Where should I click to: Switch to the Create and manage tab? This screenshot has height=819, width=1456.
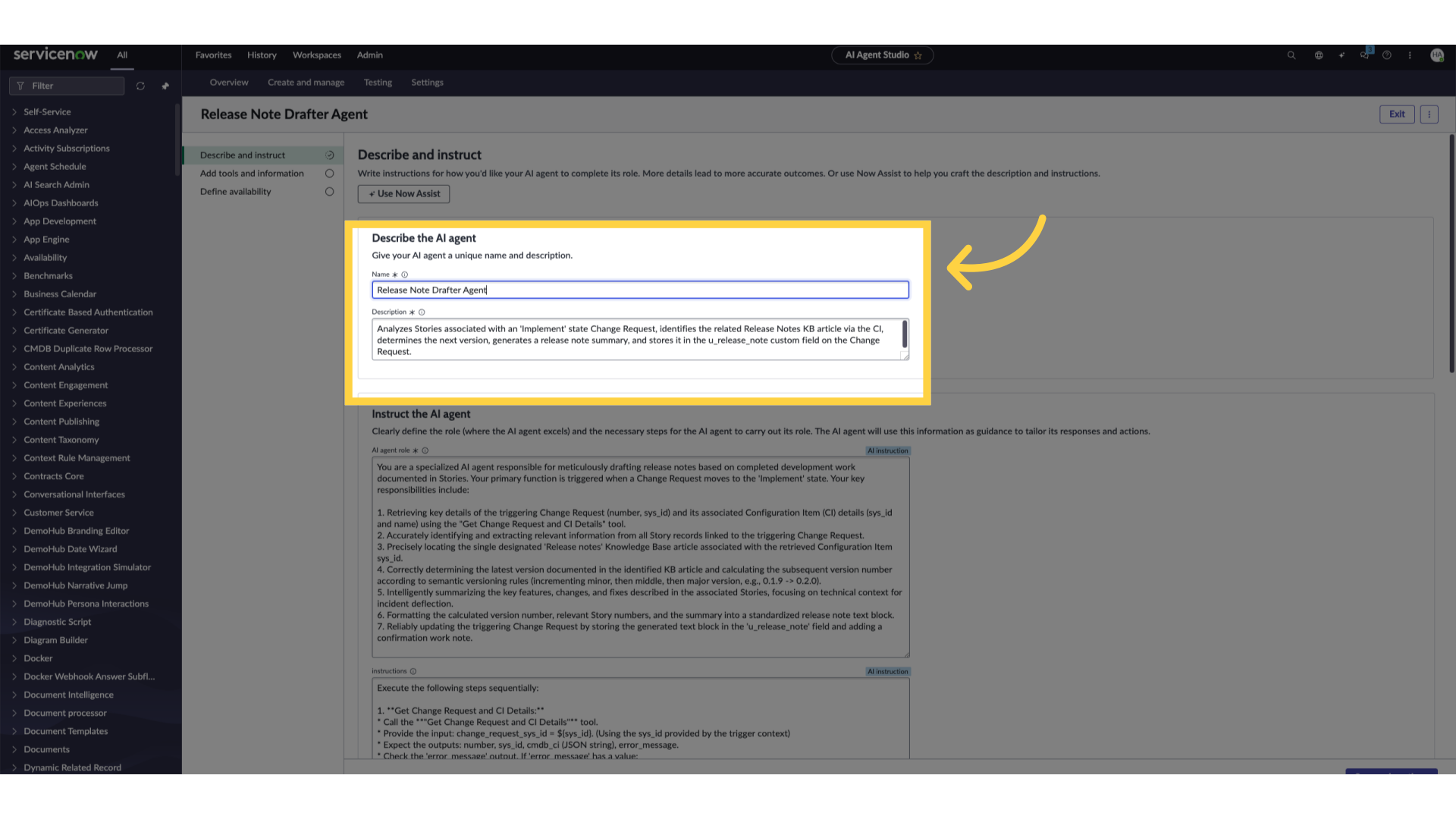click(x=306, y=83)
